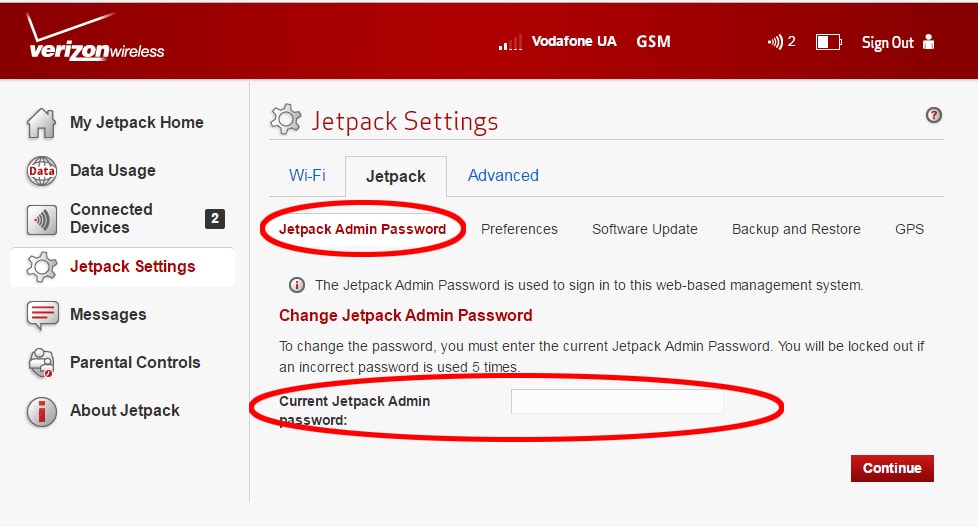
Task: Open help via the question mark icon
Action: (x=933, y=115)
